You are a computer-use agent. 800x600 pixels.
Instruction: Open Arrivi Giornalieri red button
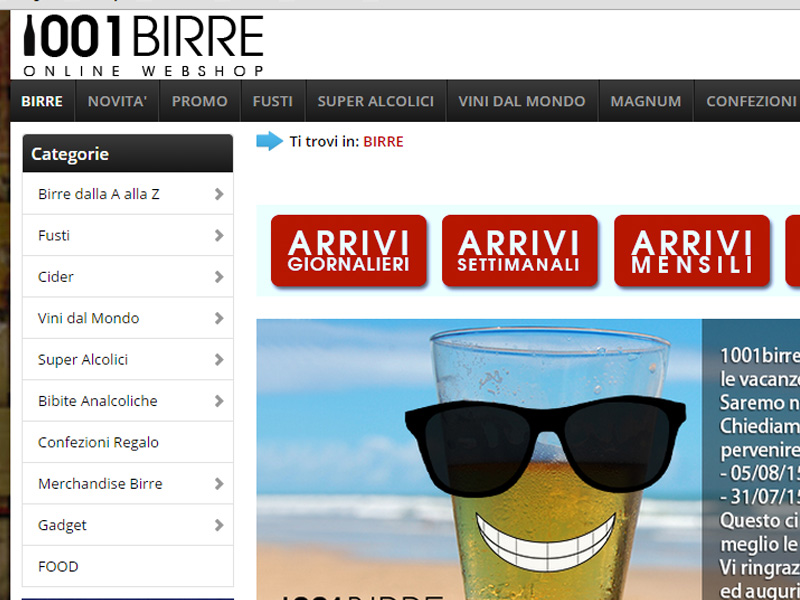tap(348, 251)
